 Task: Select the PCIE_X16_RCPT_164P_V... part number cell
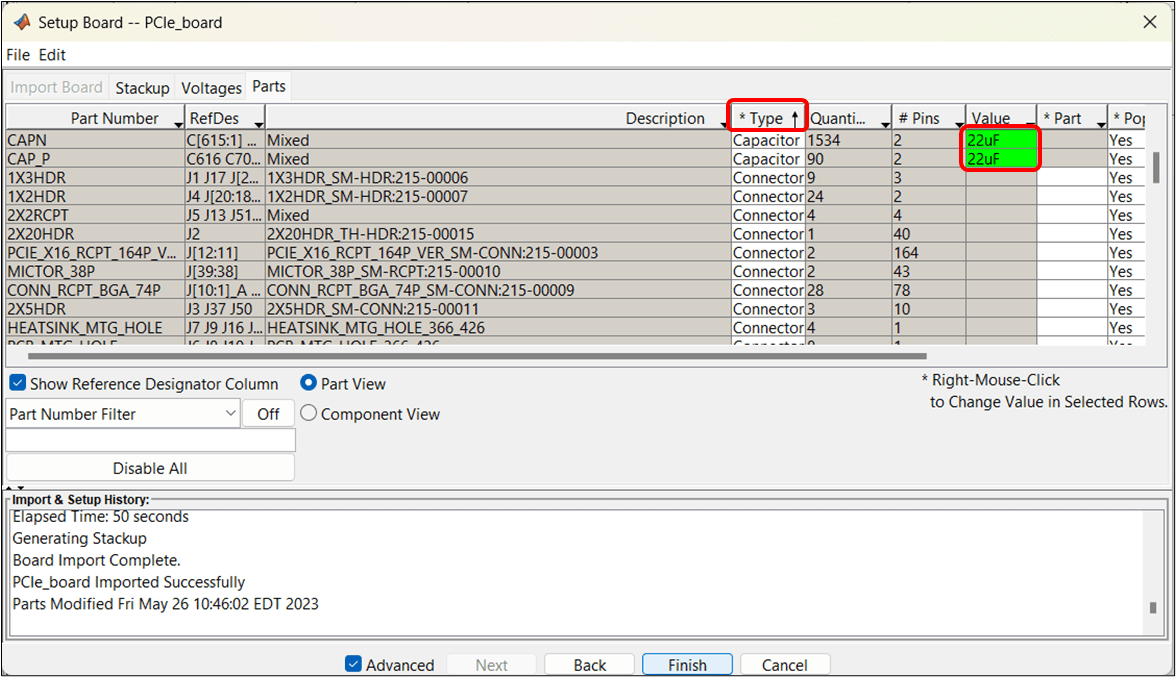[95, 253]
